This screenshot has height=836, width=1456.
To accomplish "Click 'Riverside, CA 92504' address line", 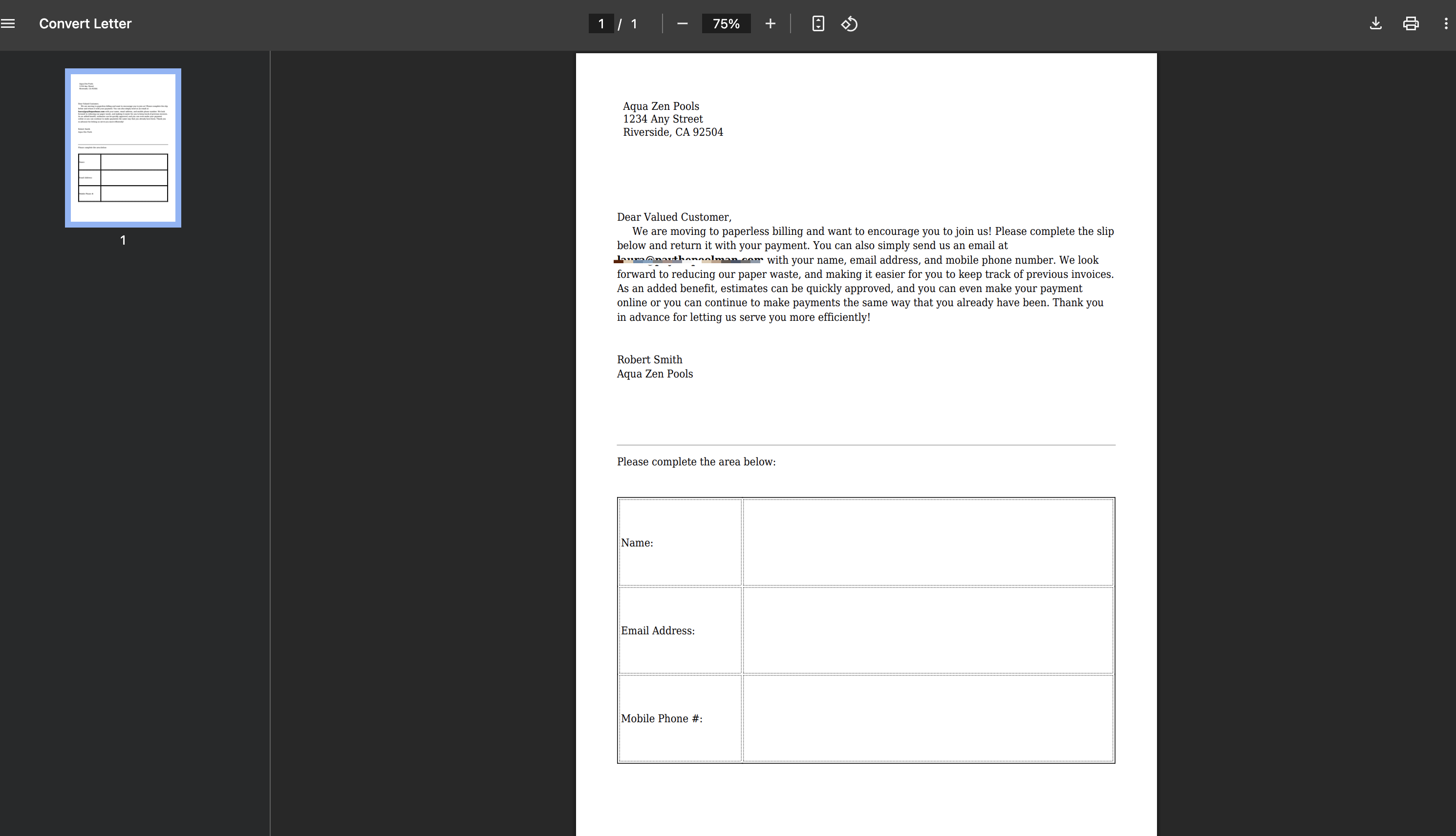I will tap(673, 132).
